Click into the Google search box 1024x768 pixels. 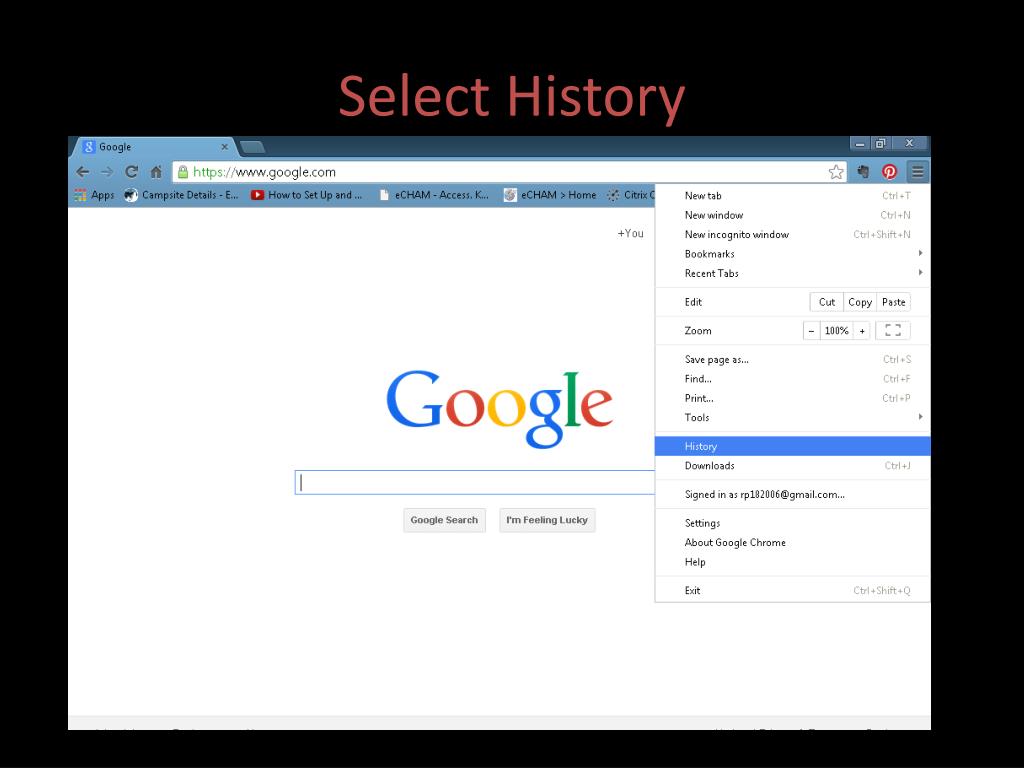(x=475, y=483)
